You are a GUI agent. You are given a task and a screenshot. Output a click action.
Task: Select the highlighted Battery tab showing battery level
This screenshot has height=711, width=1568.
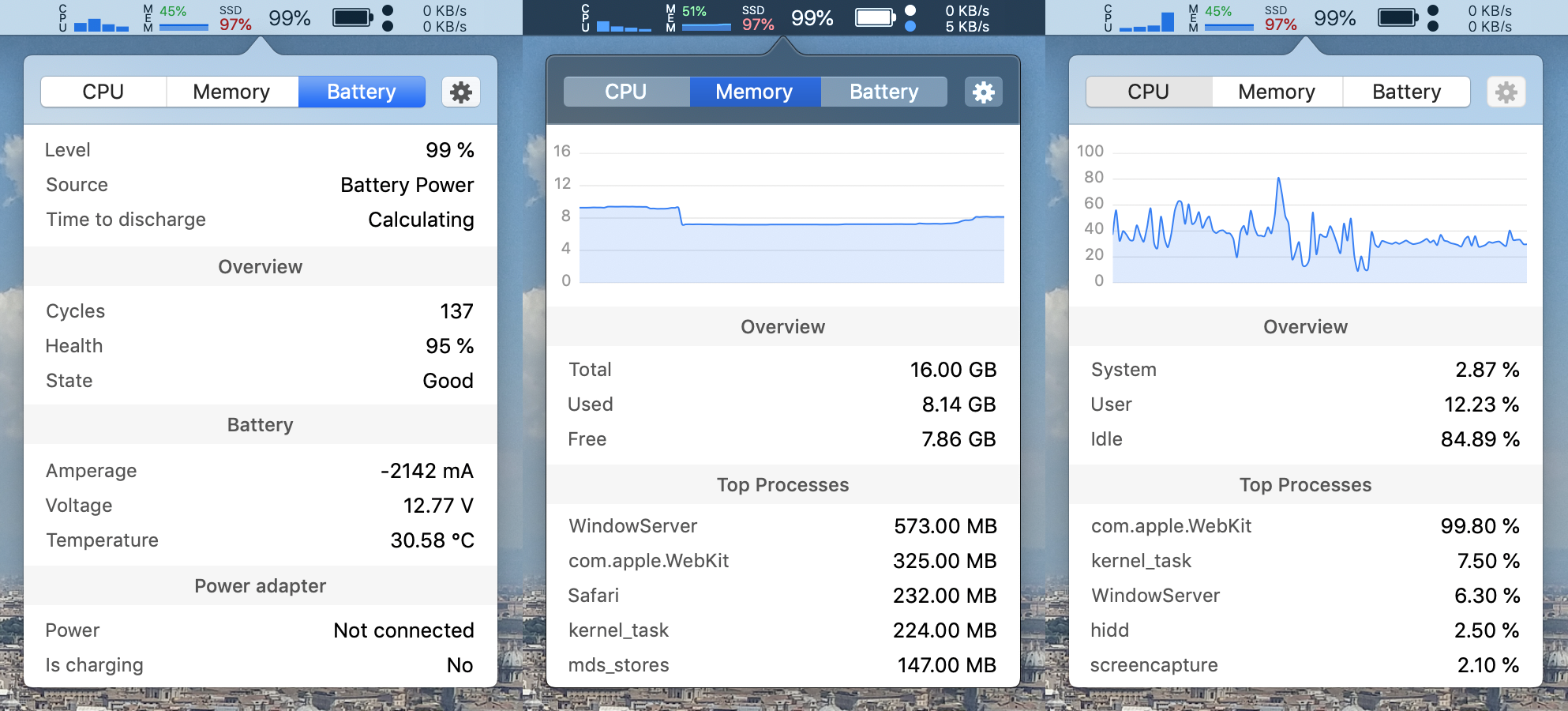(x=362, y=92)
